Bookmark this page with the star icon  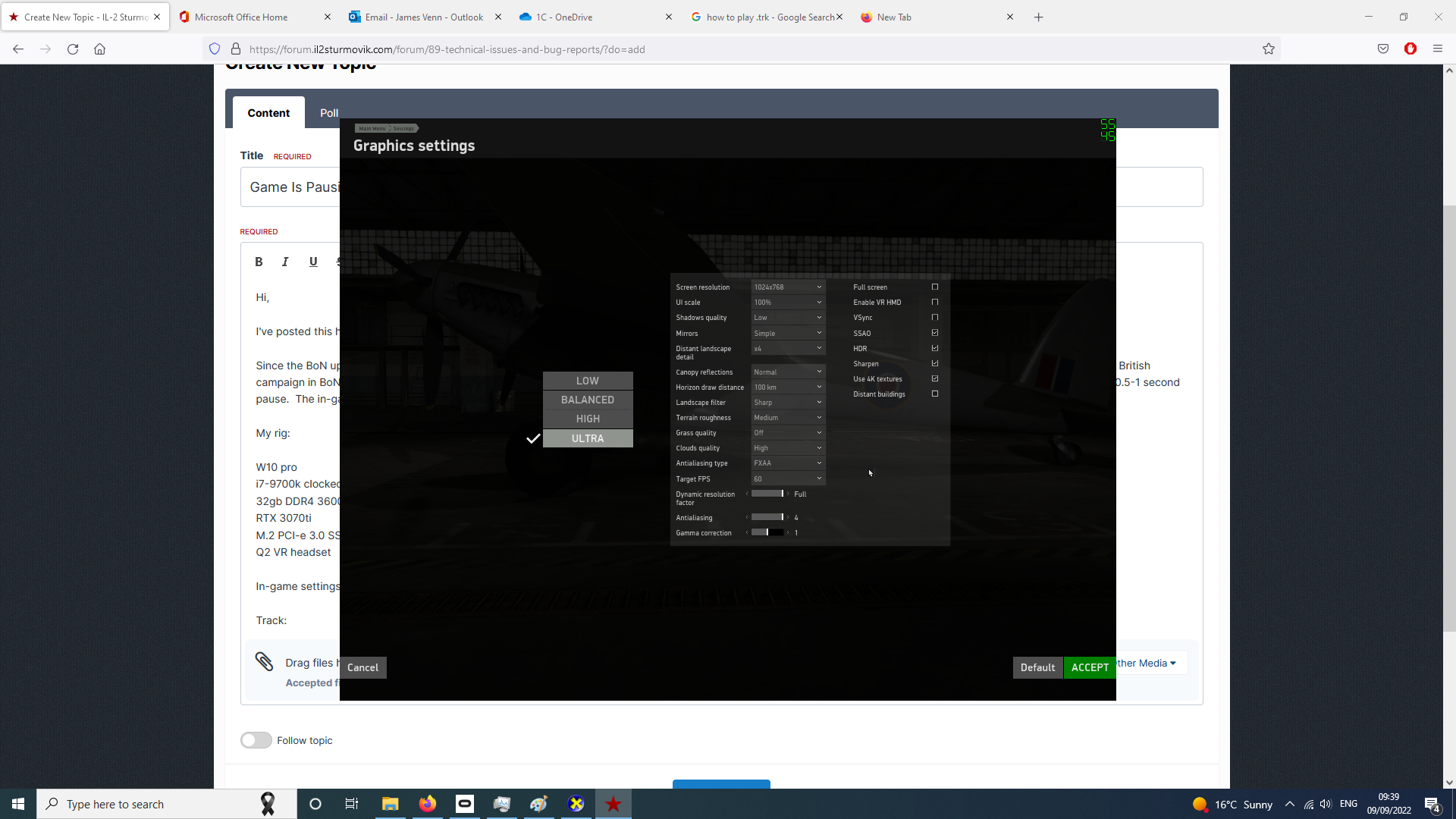point(1269,49)
